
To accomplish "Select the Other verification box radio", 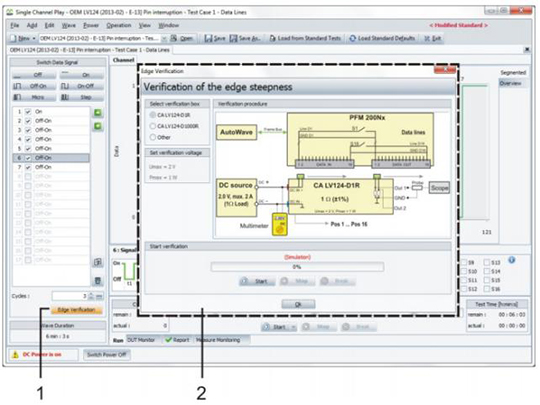I will point(153,137).
